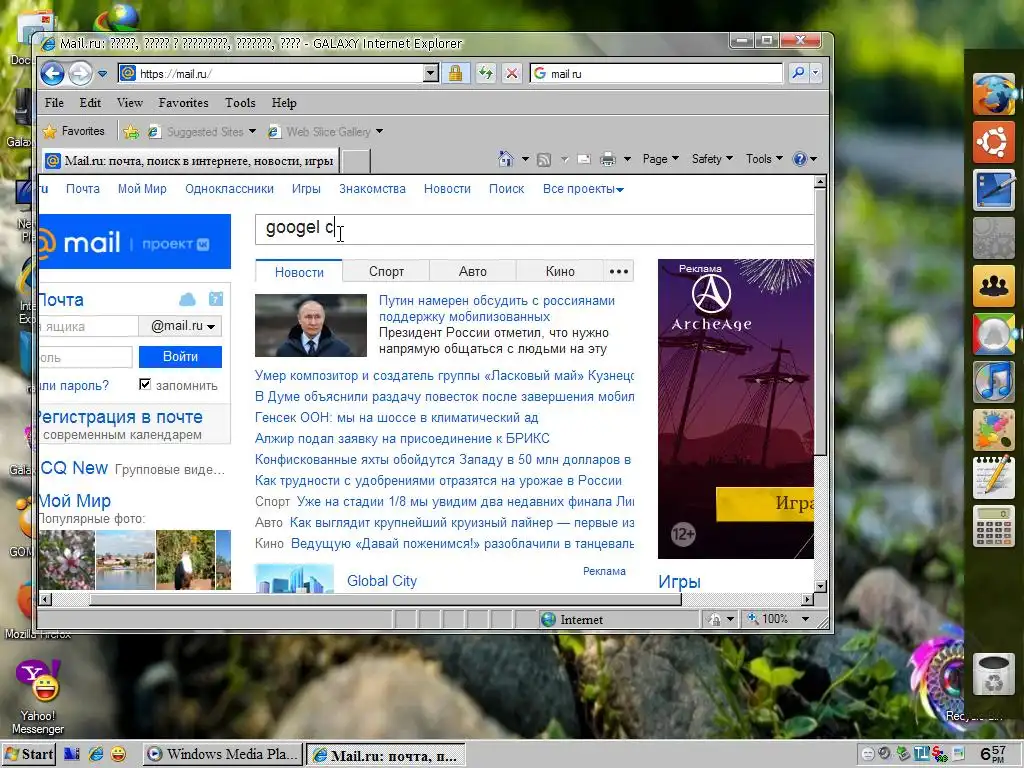
Task: Select the @mail.ru domain combo box
Action: [181, 326]
